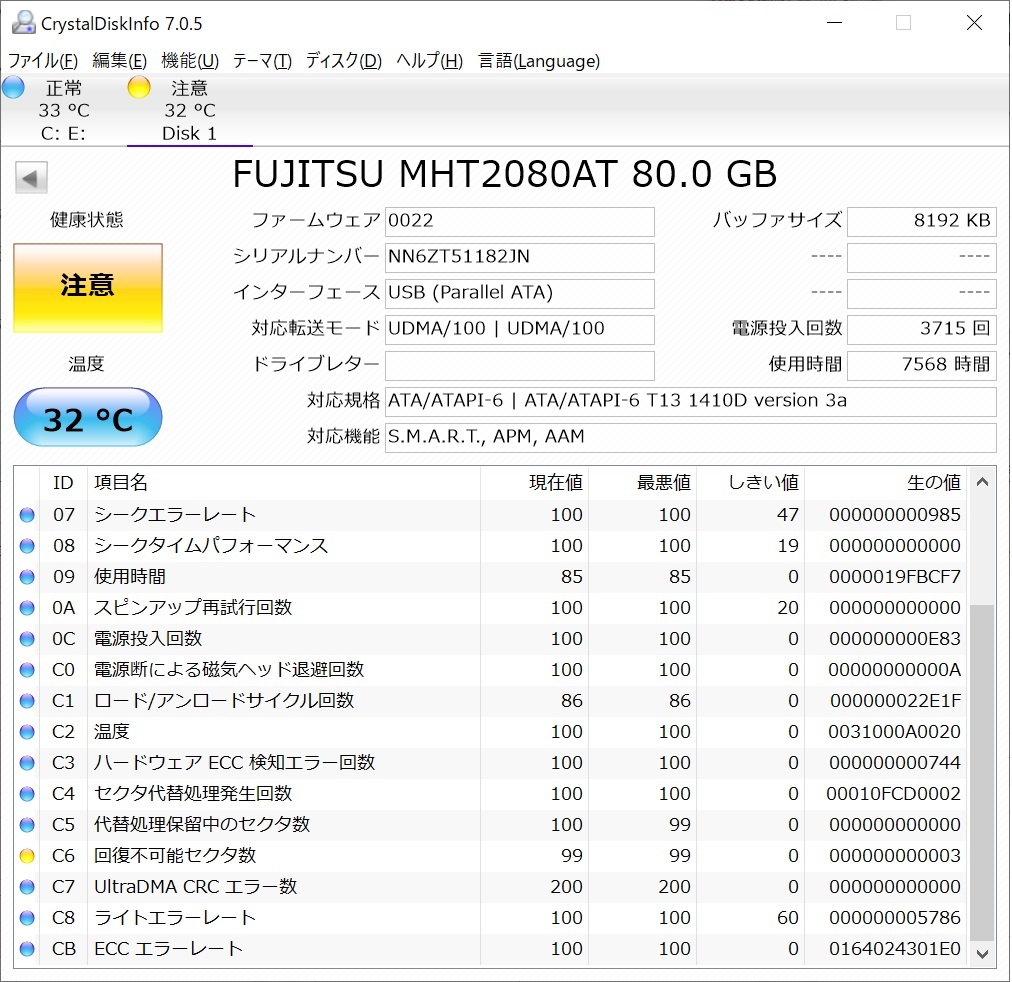1012x982 pixels.
Task: Click status dot for C3 ハードウェア ECC row
Action: [x=27, y=763]
